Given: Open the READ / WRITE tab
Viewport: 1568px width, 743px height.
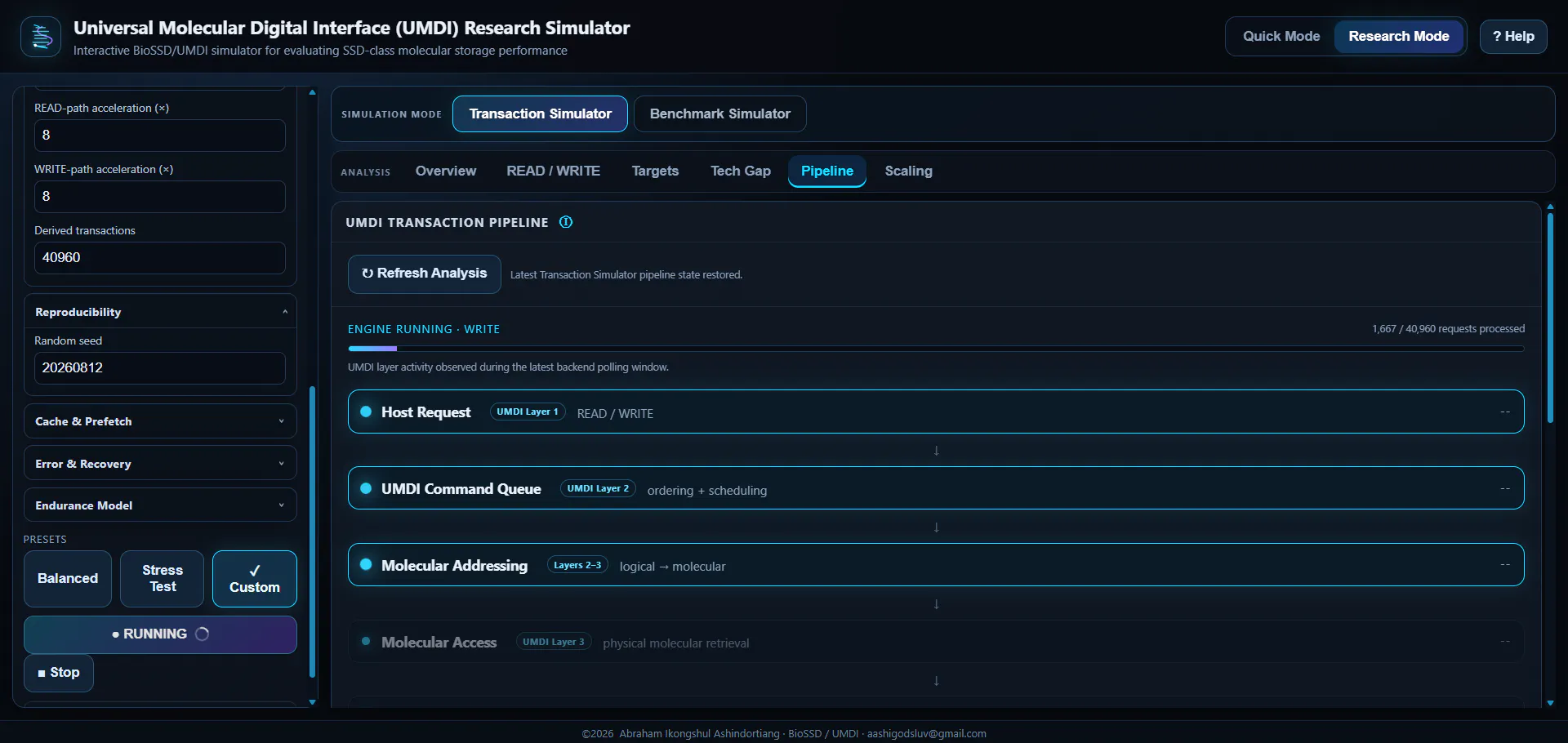Looking at the screenshot, I should (x=553, y=171).
